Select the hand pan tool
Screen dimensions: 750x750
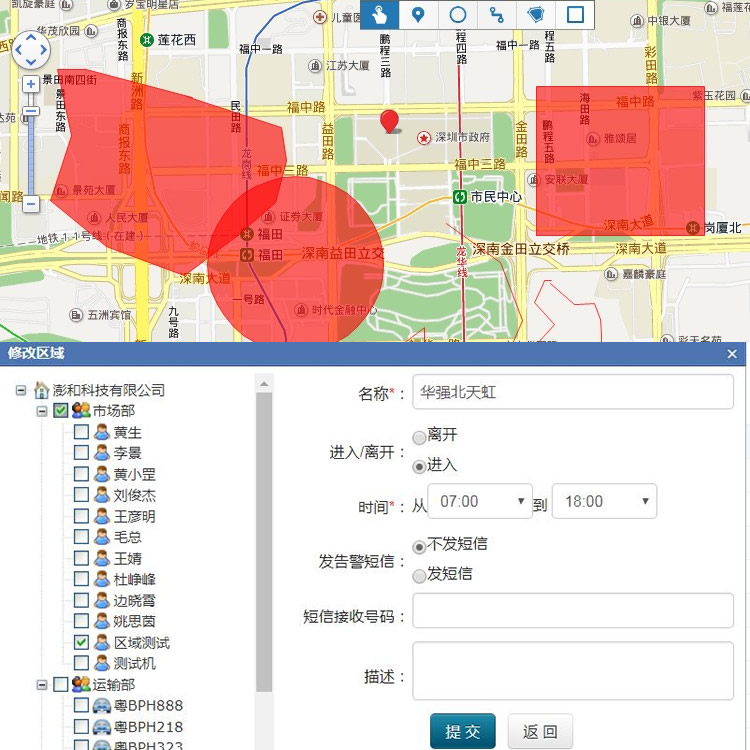379,15
